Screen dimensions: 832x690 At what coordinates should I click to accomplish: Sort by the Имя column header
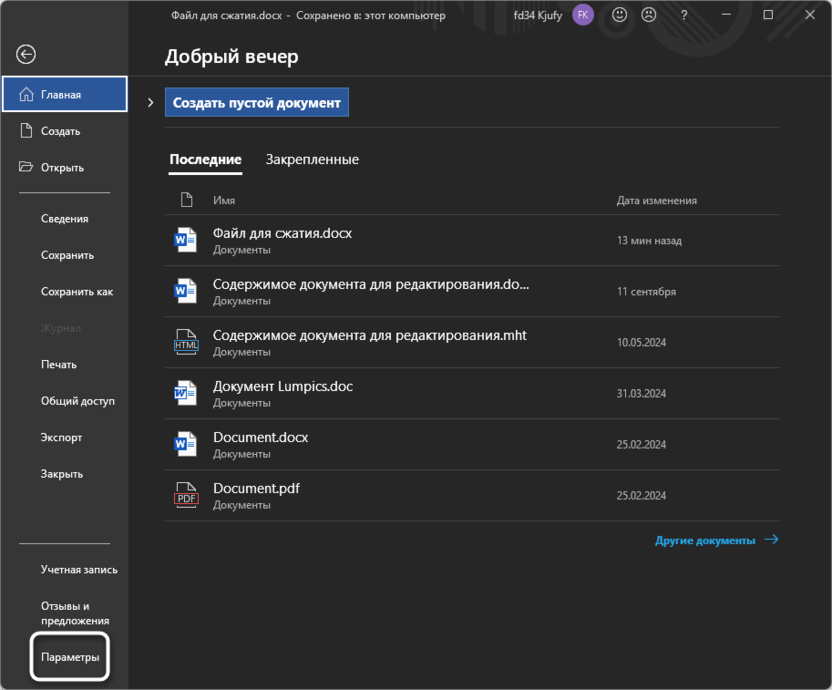[x=224, y=201]
